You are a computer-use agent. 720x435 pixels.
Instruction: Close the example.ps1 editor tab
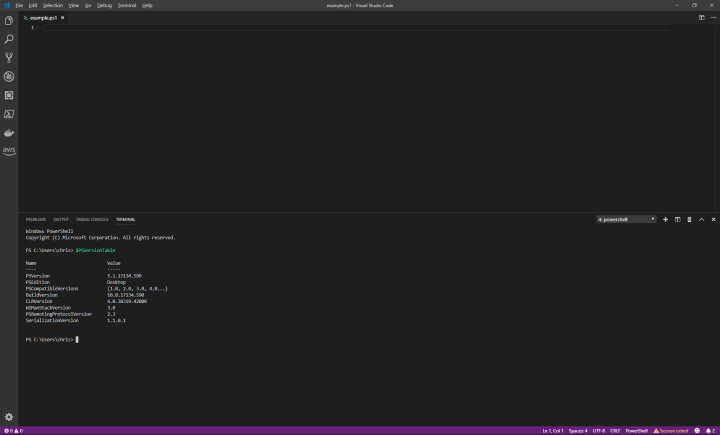(62, 18)
